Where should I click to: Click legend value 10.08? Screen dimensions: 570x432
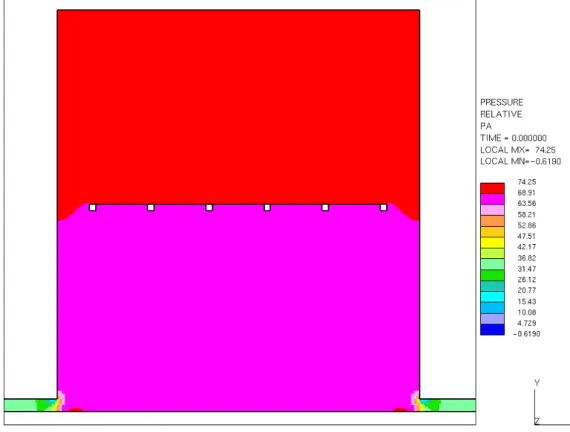(x=527, y=312)
